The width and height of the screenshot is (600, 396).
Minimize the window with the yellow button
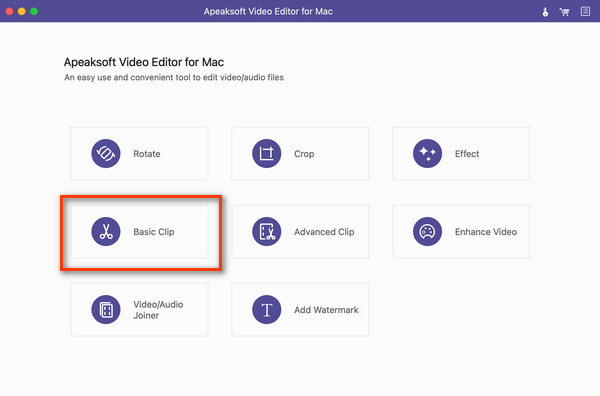click(x=22, y=11)
